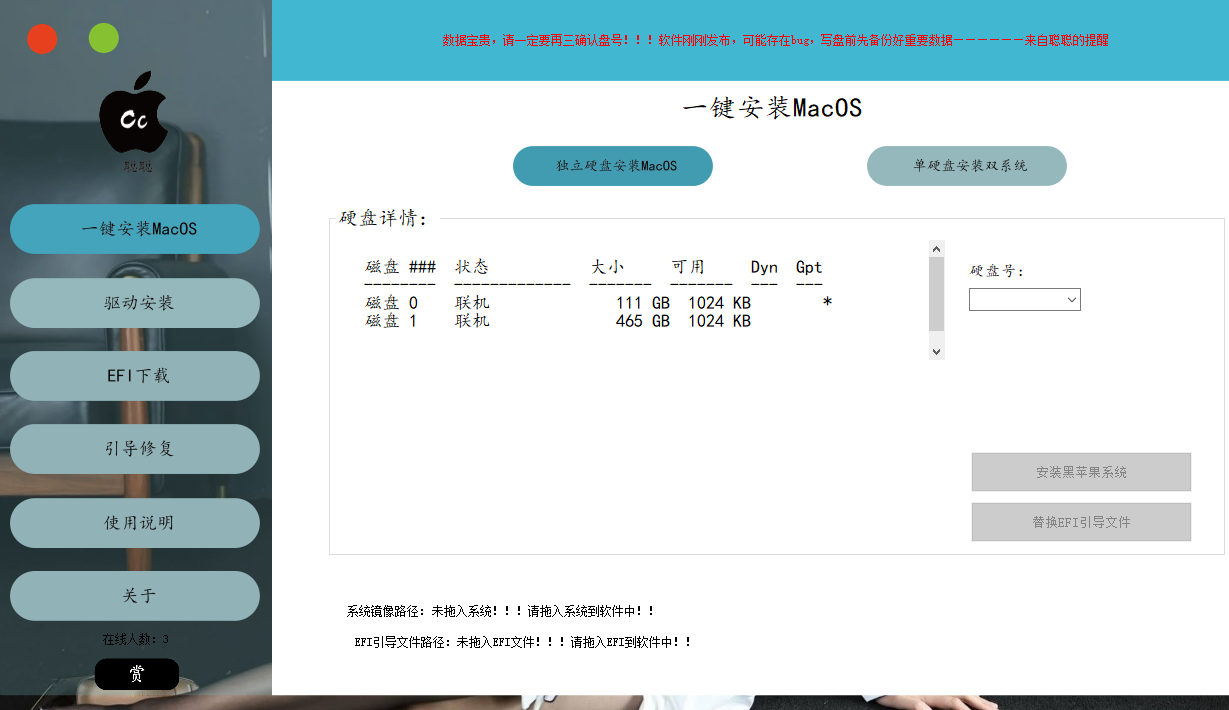1229x710 pixels.
Task: Open the 硬盘号 dropdown
Action: click(x=1025, y=299)
